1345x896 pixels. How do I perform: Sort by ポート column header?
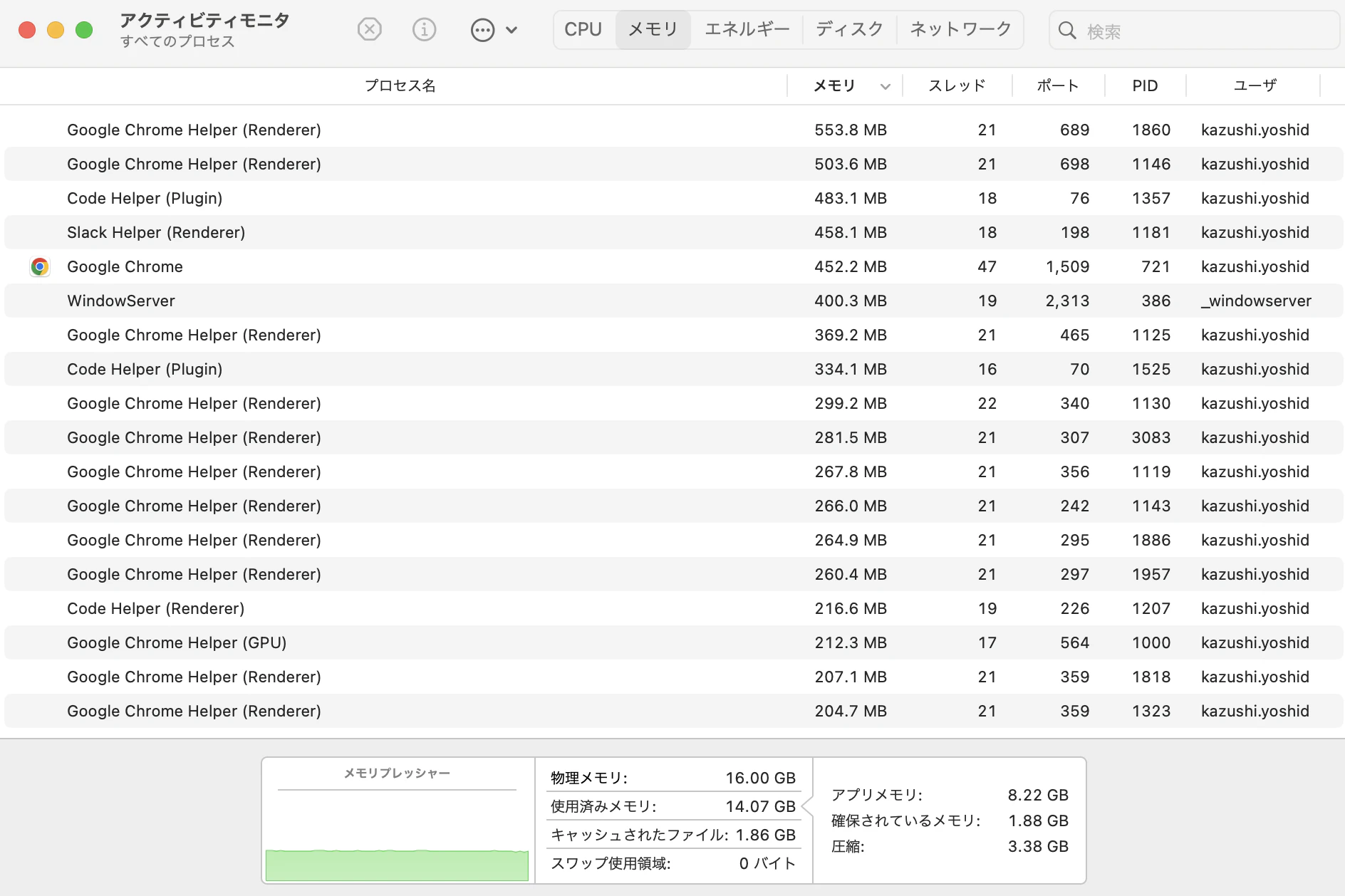(1058, 85)
